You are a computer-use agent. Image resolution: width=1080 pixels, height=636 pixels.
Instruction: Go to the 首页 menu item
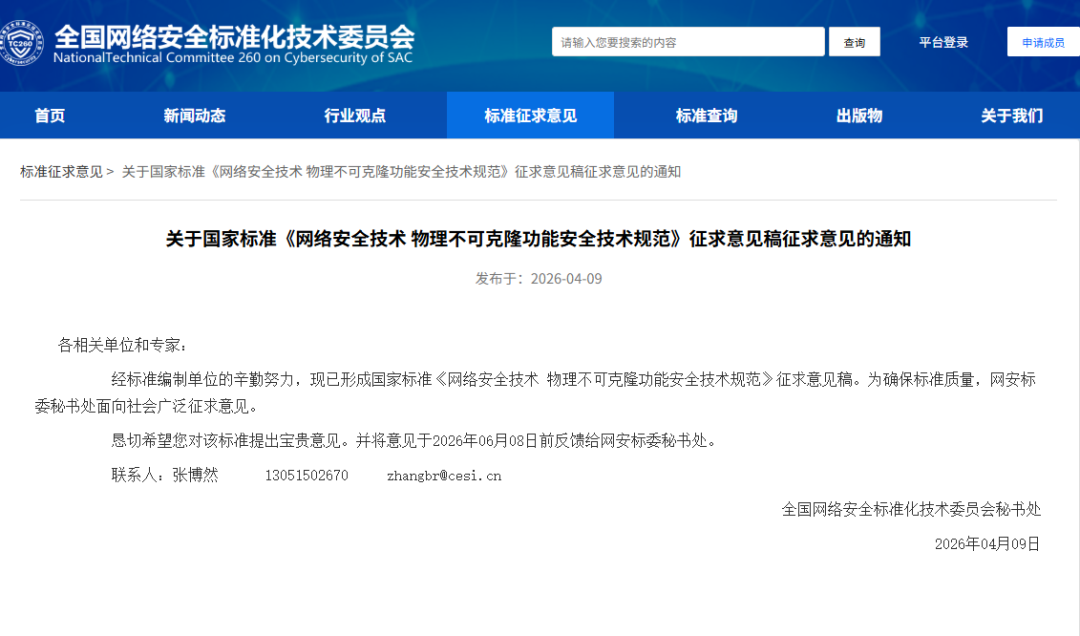click(x=48, y=115)
